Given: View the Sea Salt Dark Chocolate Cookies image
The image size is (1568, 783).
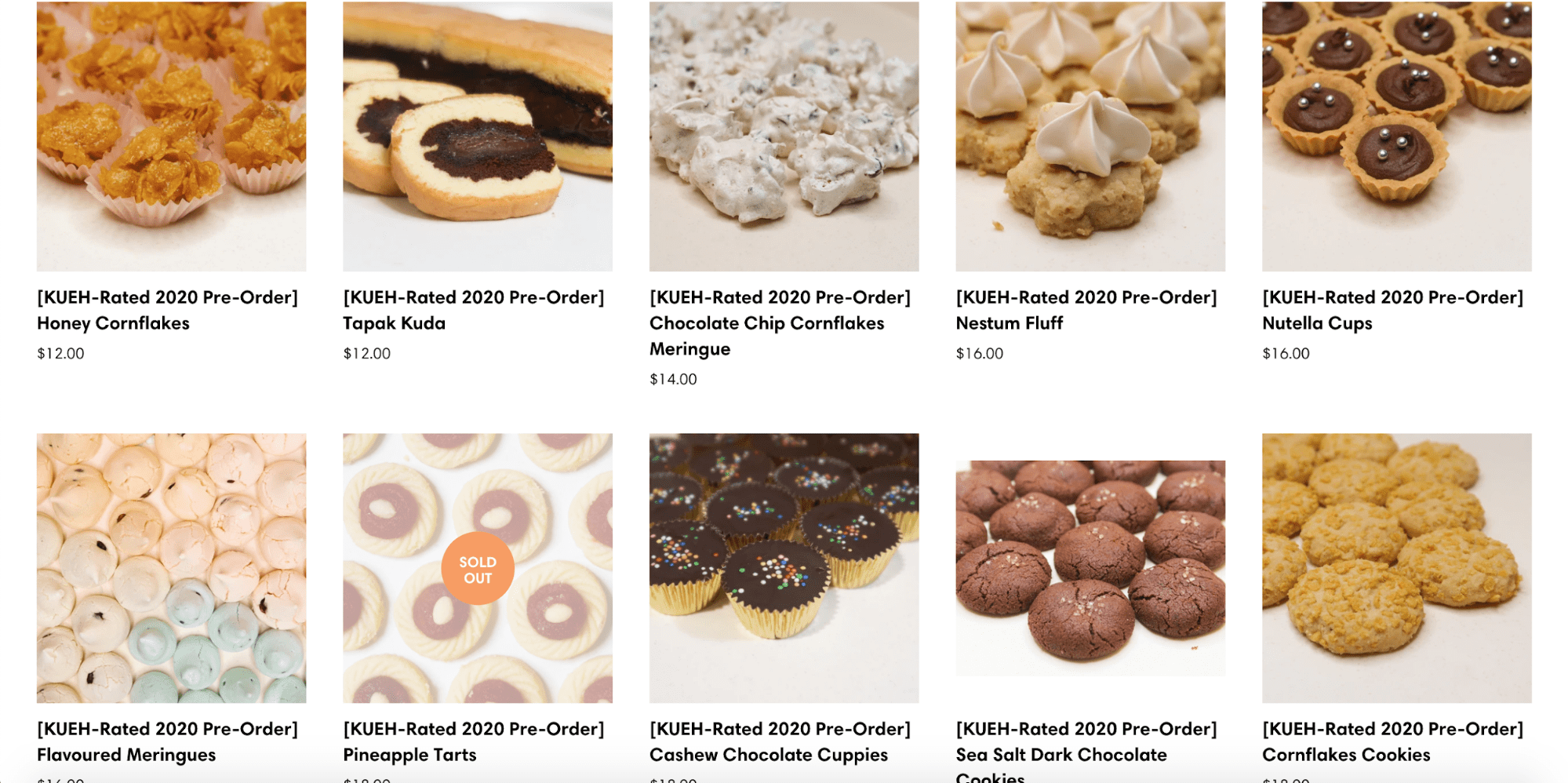Looking at the screenshot, I should coord(1090,568).
